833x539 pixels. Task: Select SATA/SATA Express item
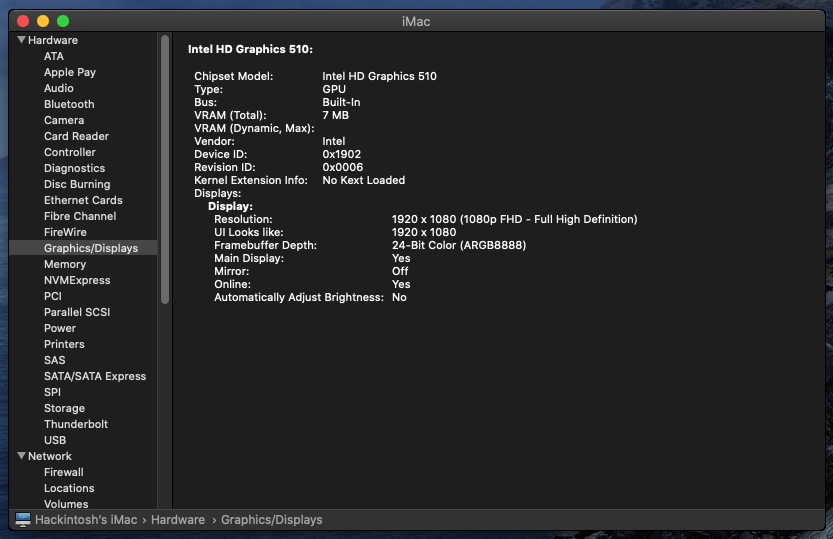pyautogui.click(x=95, y=376)
